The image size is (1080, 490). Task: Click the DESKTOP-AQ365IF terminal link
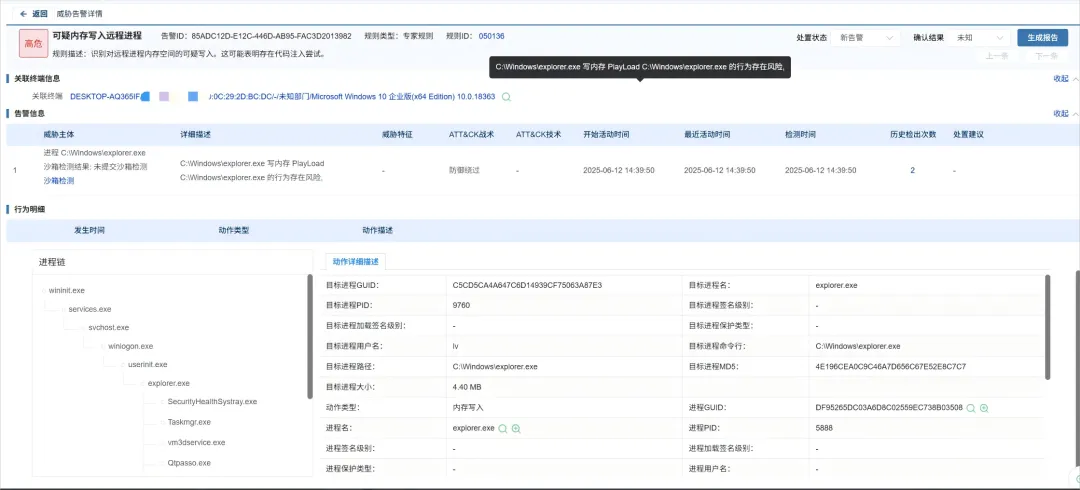coord(106,97)
